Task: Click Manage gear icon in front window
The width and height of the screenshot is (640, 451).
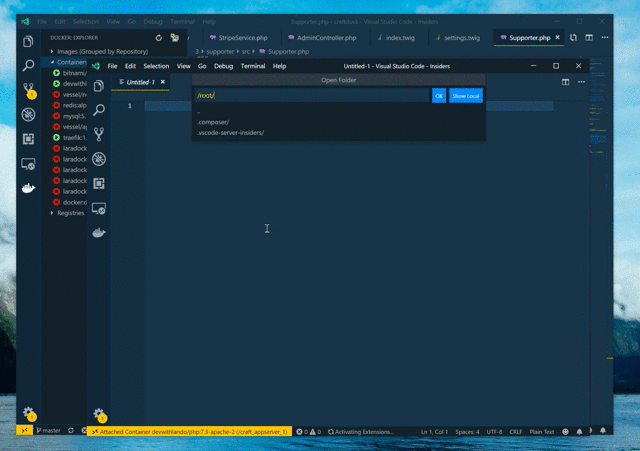Action: tap(99, 413)
